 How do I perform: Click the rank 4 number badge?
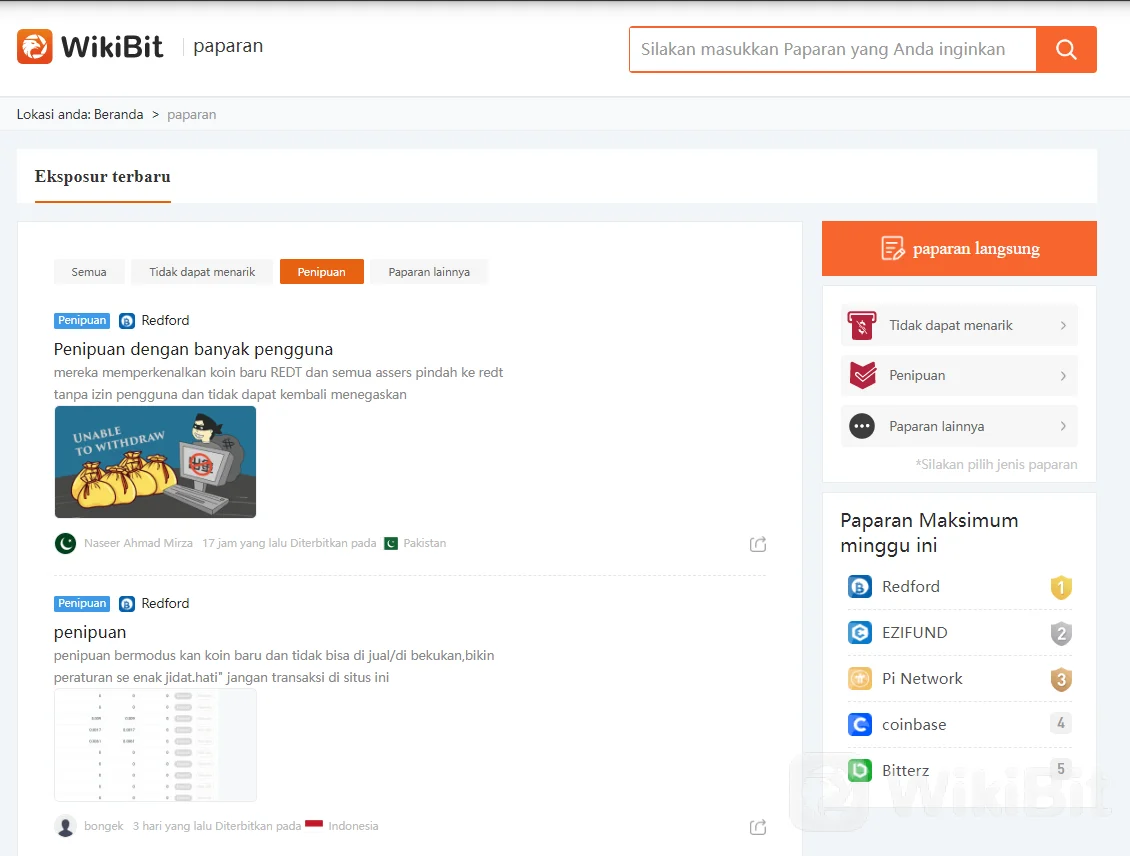[1061, 723]
